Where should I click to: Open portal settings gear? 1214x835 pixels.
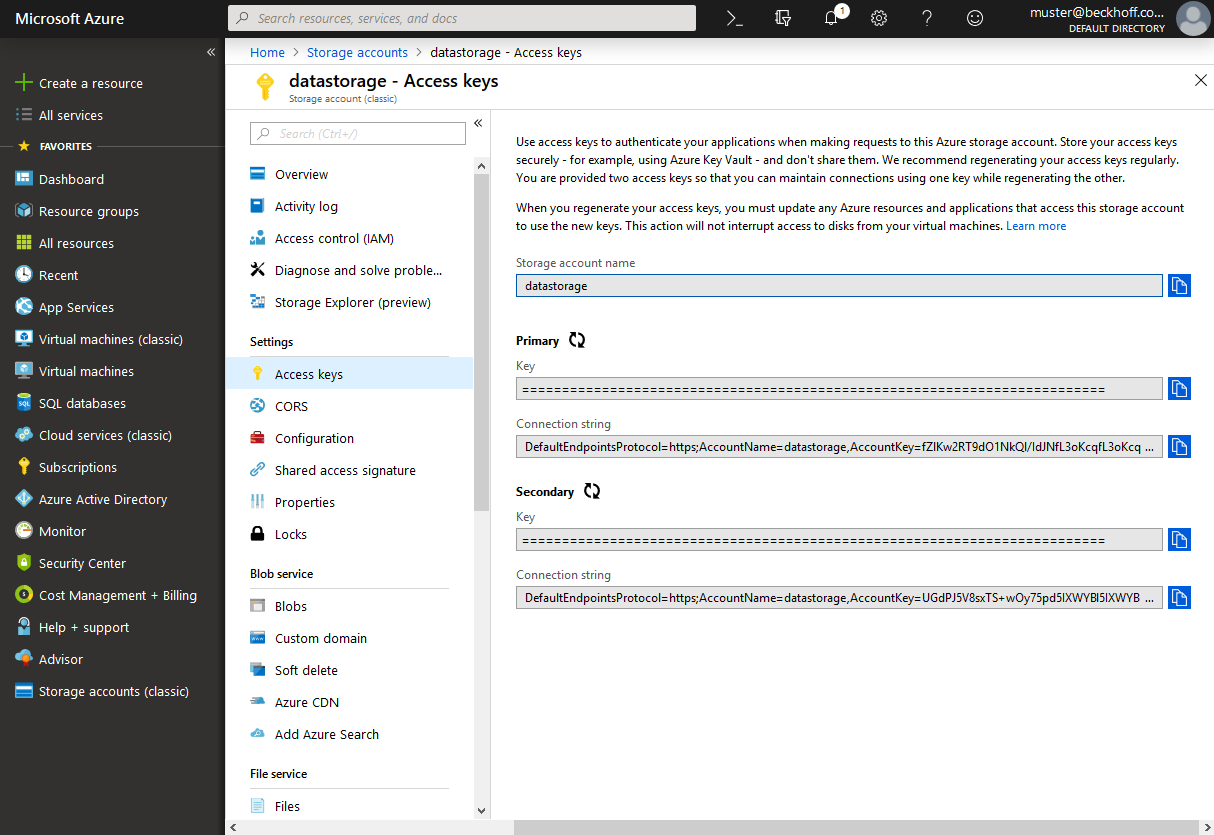click(879, 18)
